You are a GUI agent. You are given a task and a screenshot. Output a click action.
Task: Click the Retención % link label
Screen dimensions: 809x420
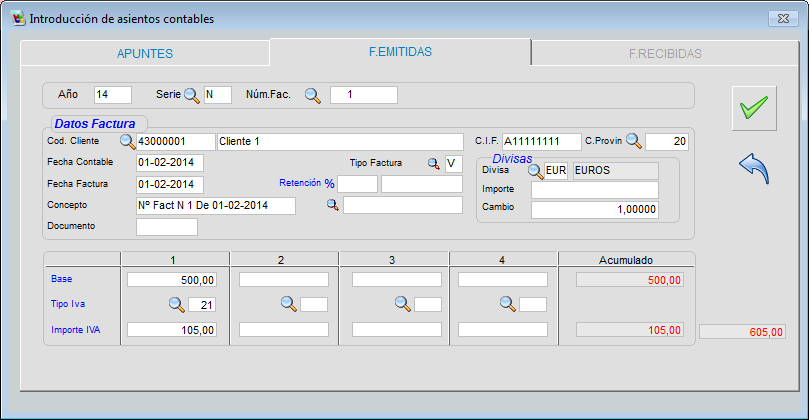pyautogui.click(x=306, y=184)
